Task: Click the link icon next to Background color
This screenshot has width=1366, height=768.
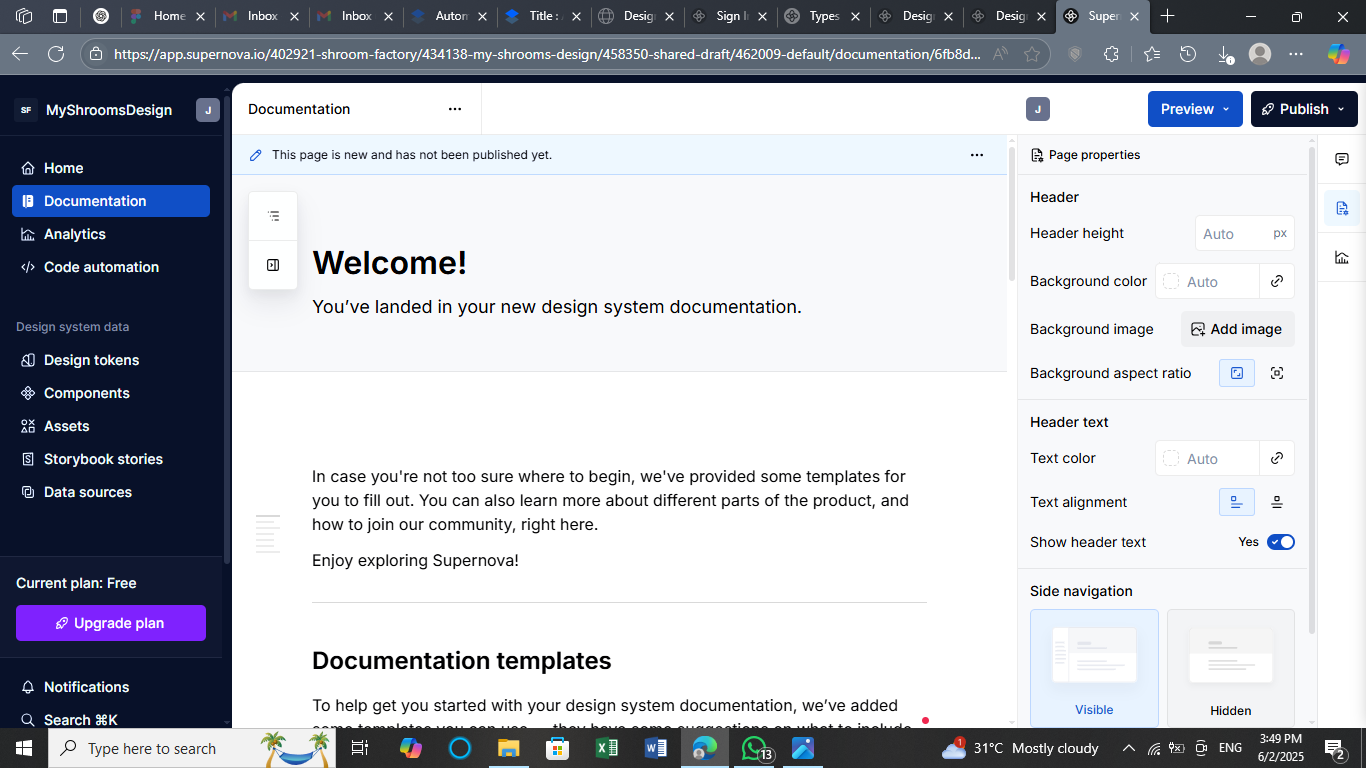Action: (1276, 281)
